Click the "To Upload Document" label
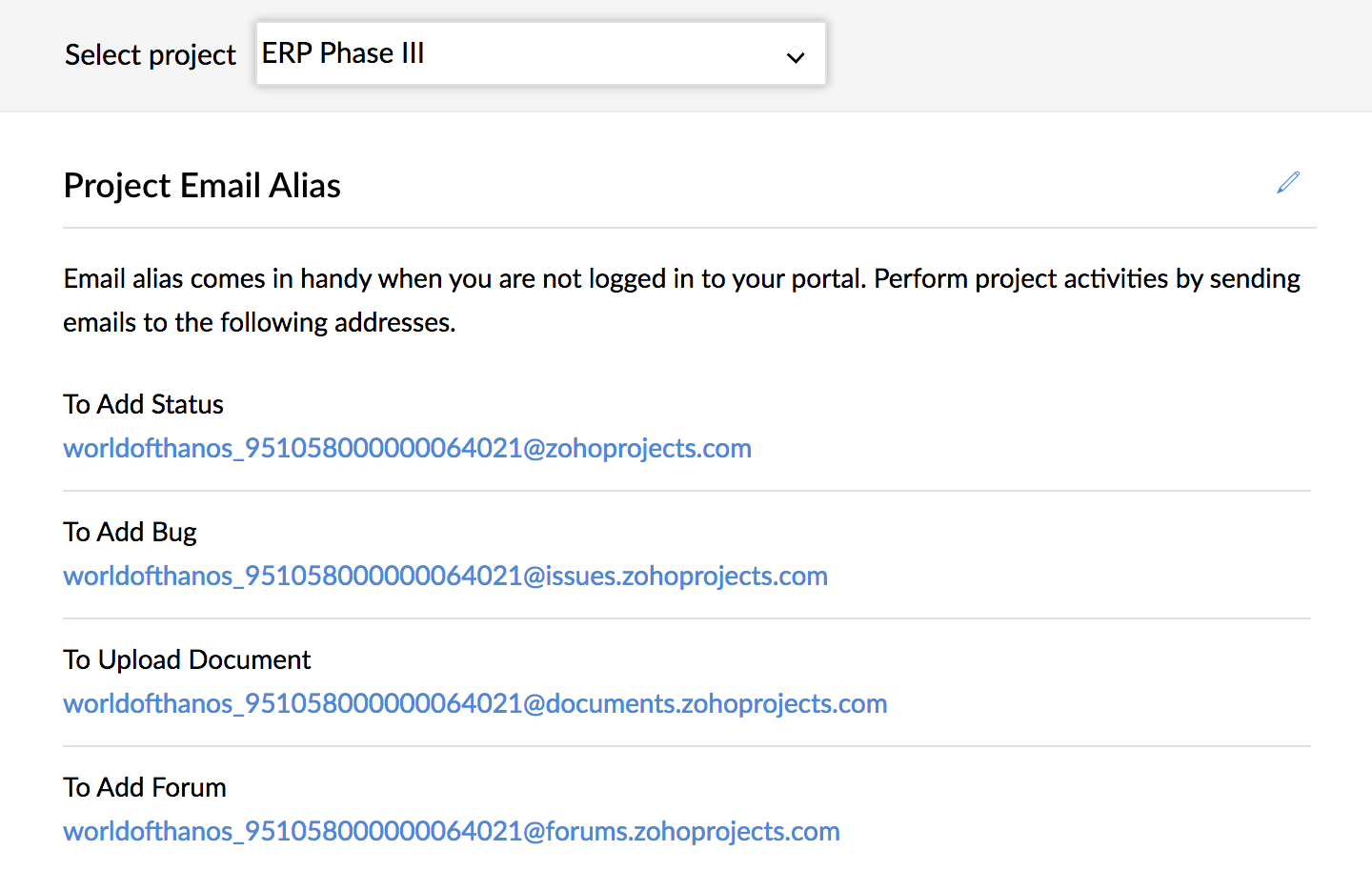 187,659
